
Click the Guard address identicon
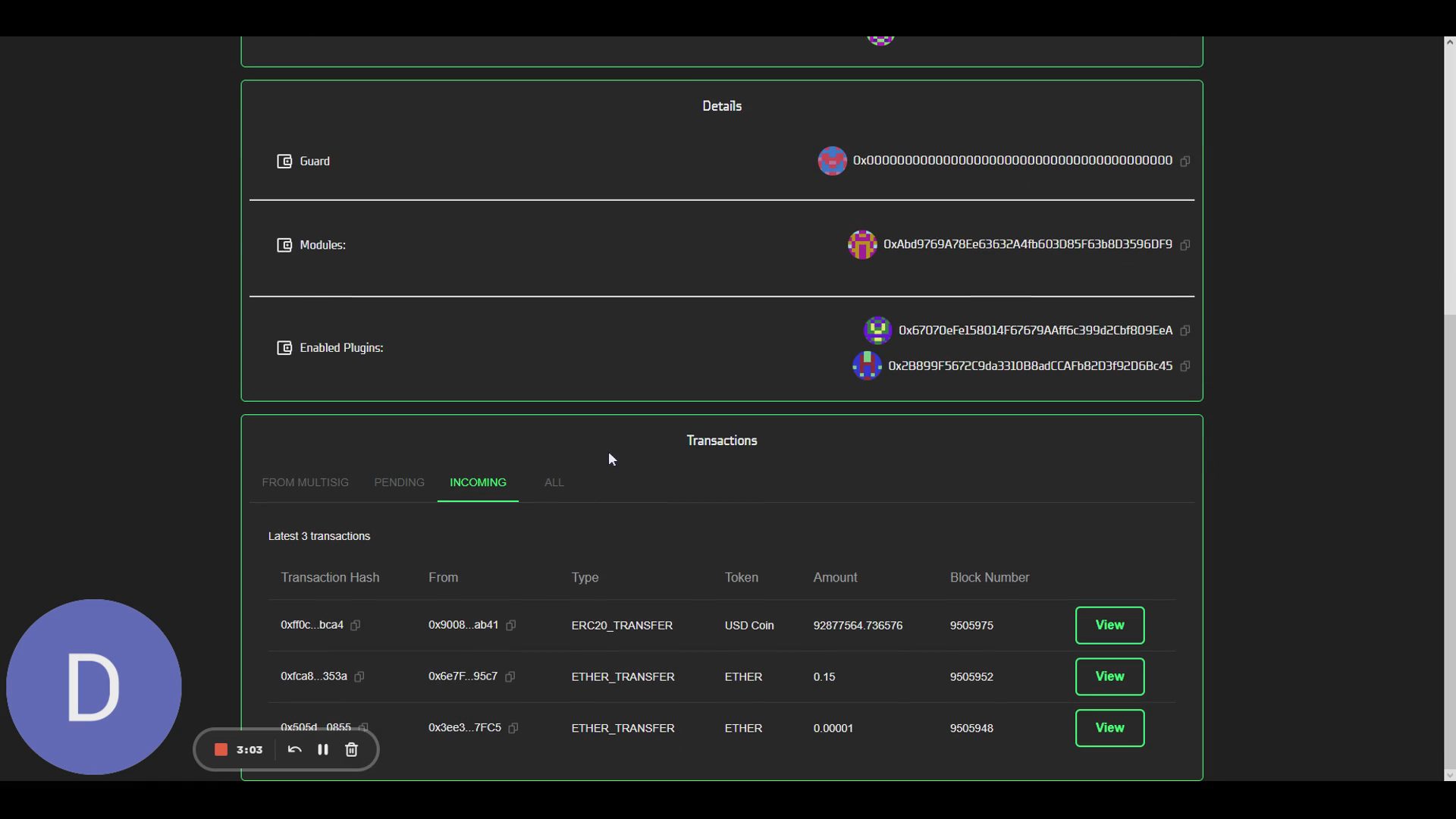[x=832, y=161]
